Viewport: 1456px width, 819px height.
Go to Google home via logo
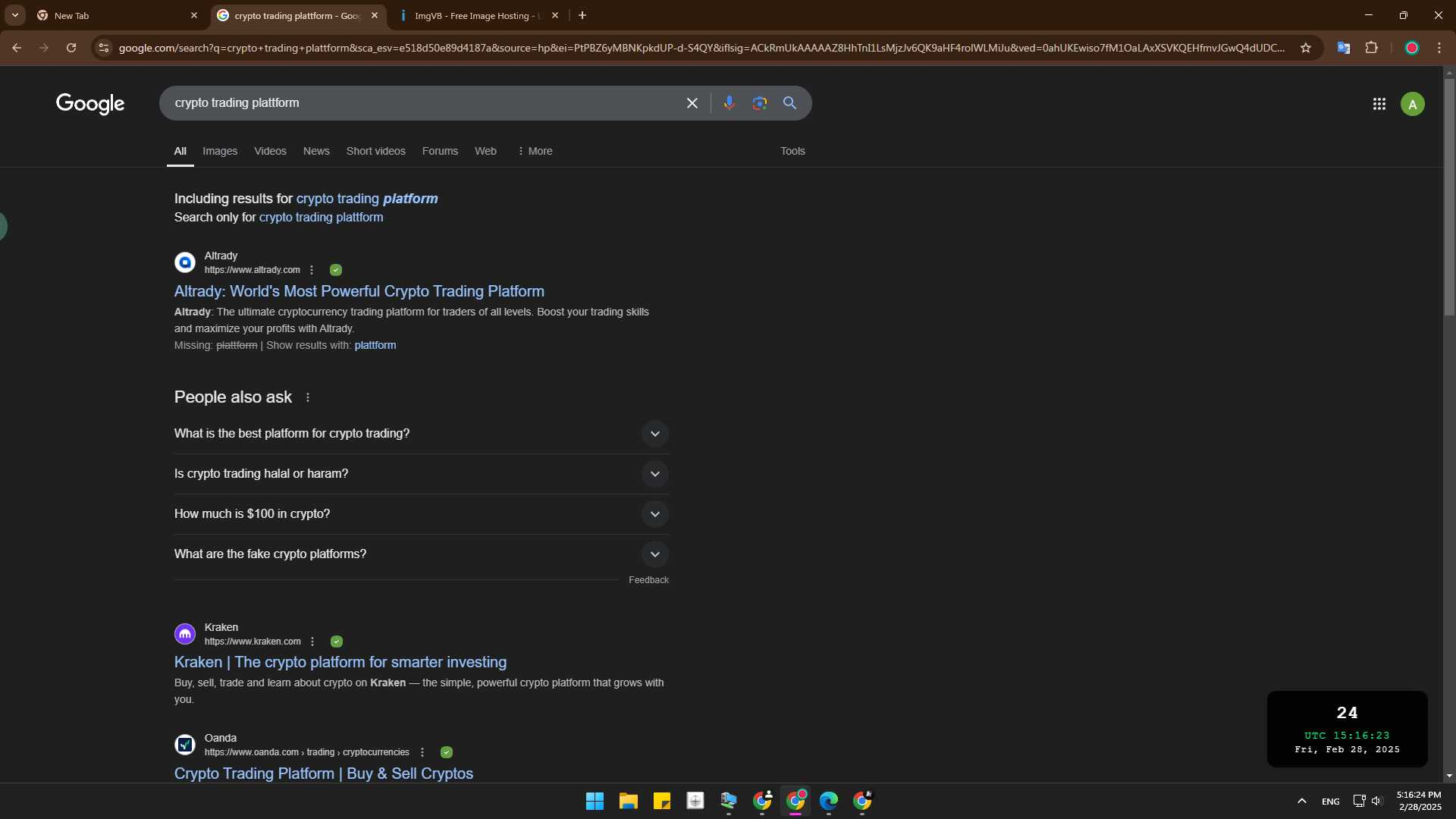click(x=90, y=104)
